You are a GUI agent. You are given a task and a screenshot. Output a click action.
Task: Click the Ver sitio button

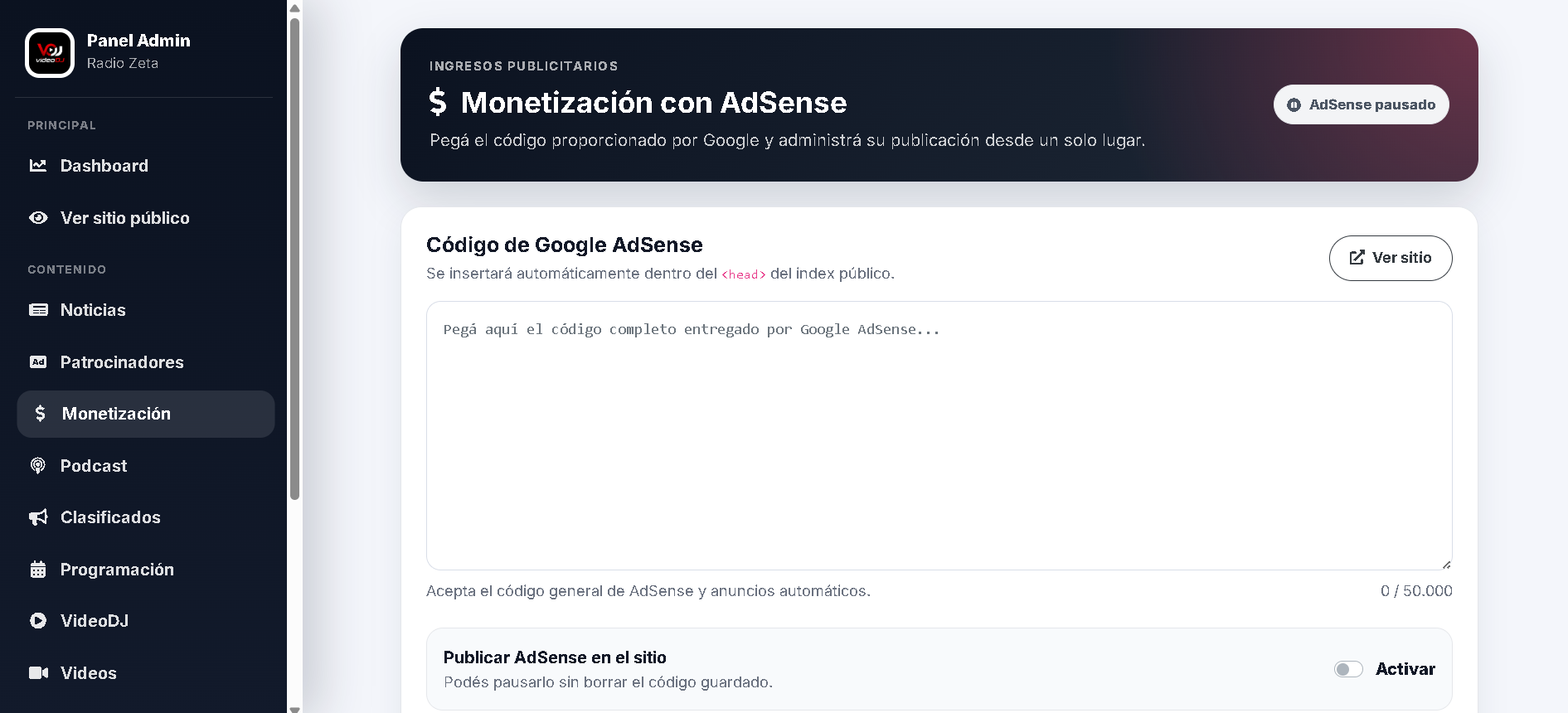click(1391, 258)
